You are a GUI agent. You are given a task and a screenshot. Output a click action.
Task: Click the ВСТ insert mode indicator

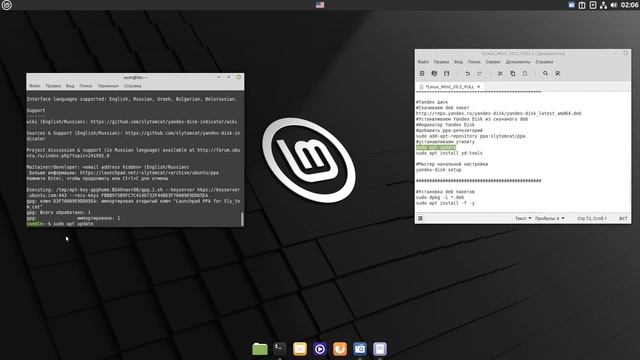point(623,218)
